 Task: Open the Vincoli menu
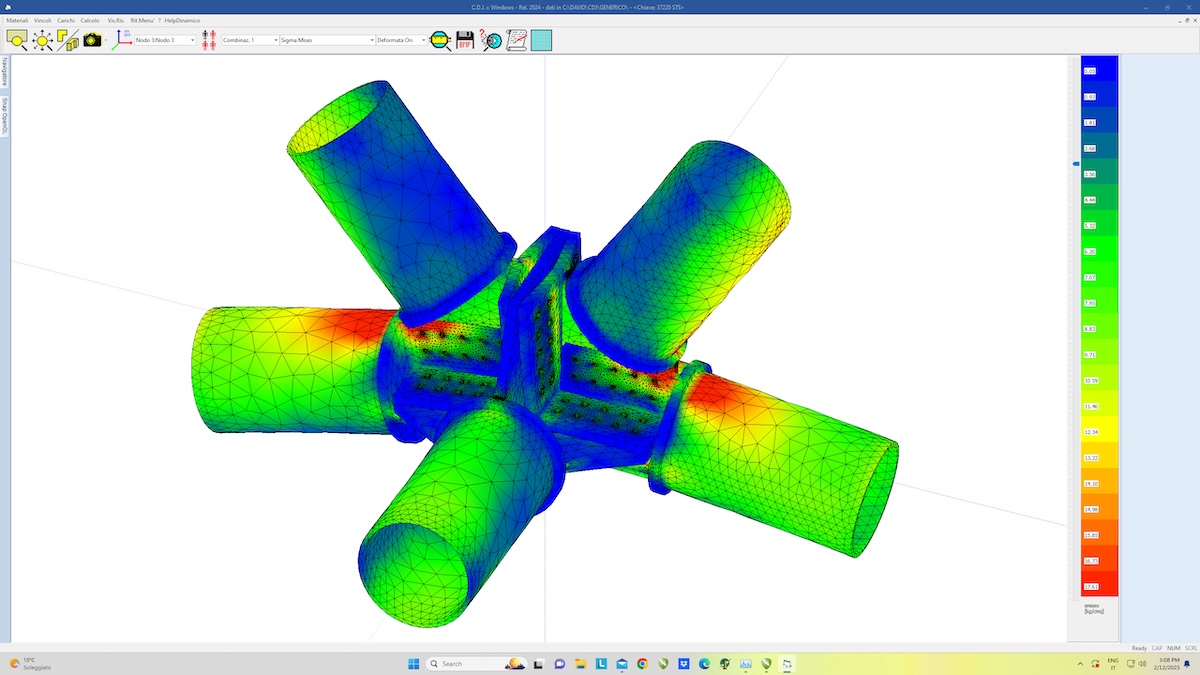(x=43, y=20)
